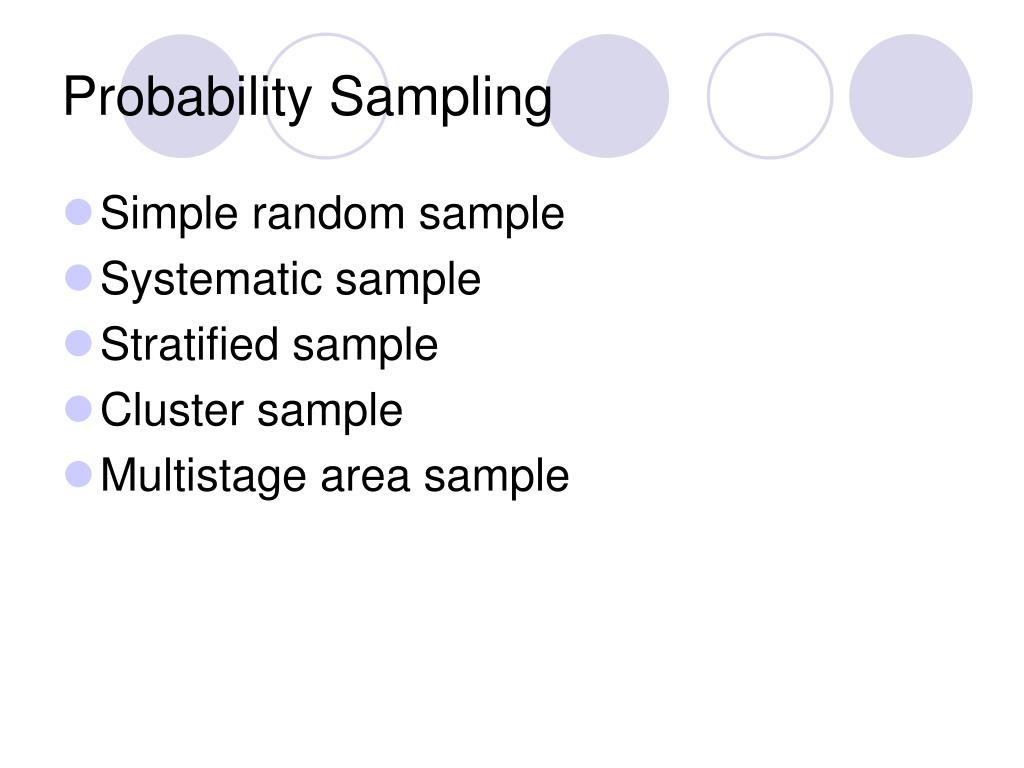
Task: Click the outlined circle behind 'Sampling' title
Action: click(x=326, y=96)
